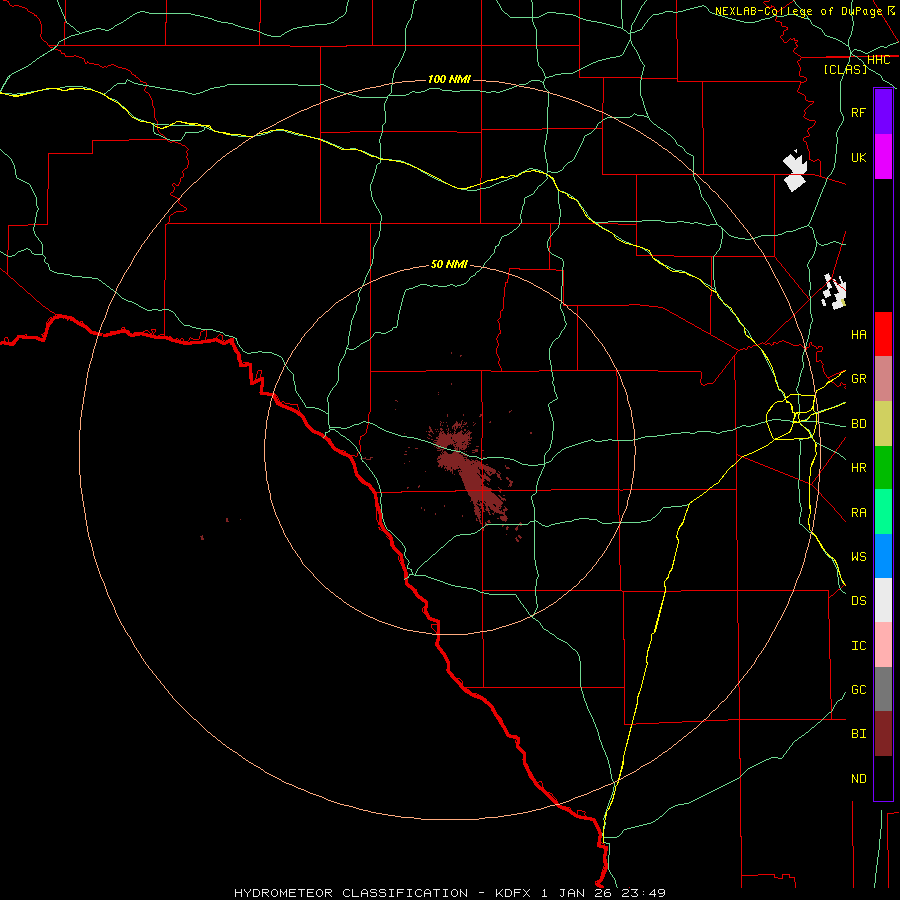
Task: Click the DS legend label
Action: [859, 601]
